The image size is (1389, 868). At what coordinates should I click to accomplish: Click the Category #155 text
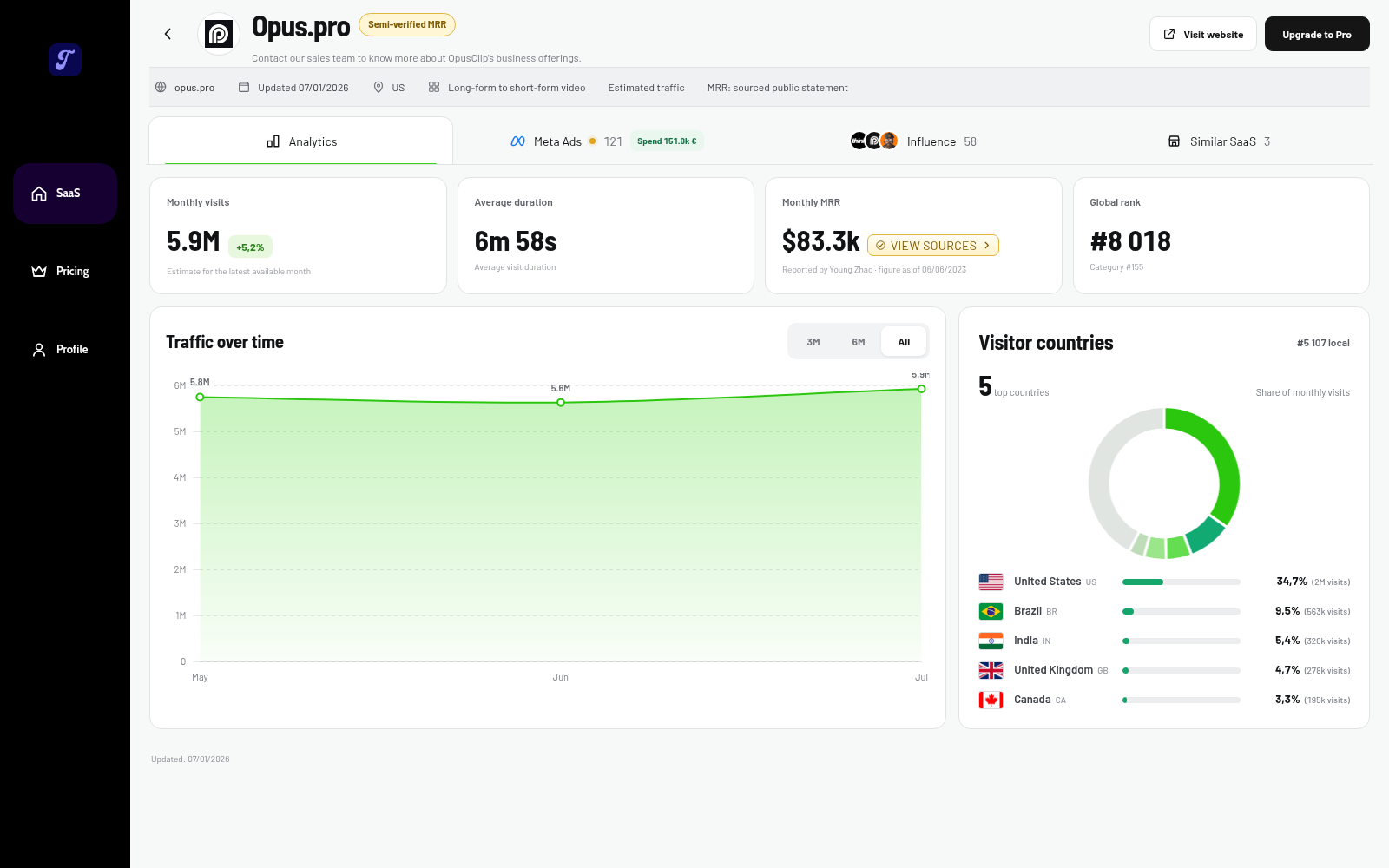coord(1116,267)
